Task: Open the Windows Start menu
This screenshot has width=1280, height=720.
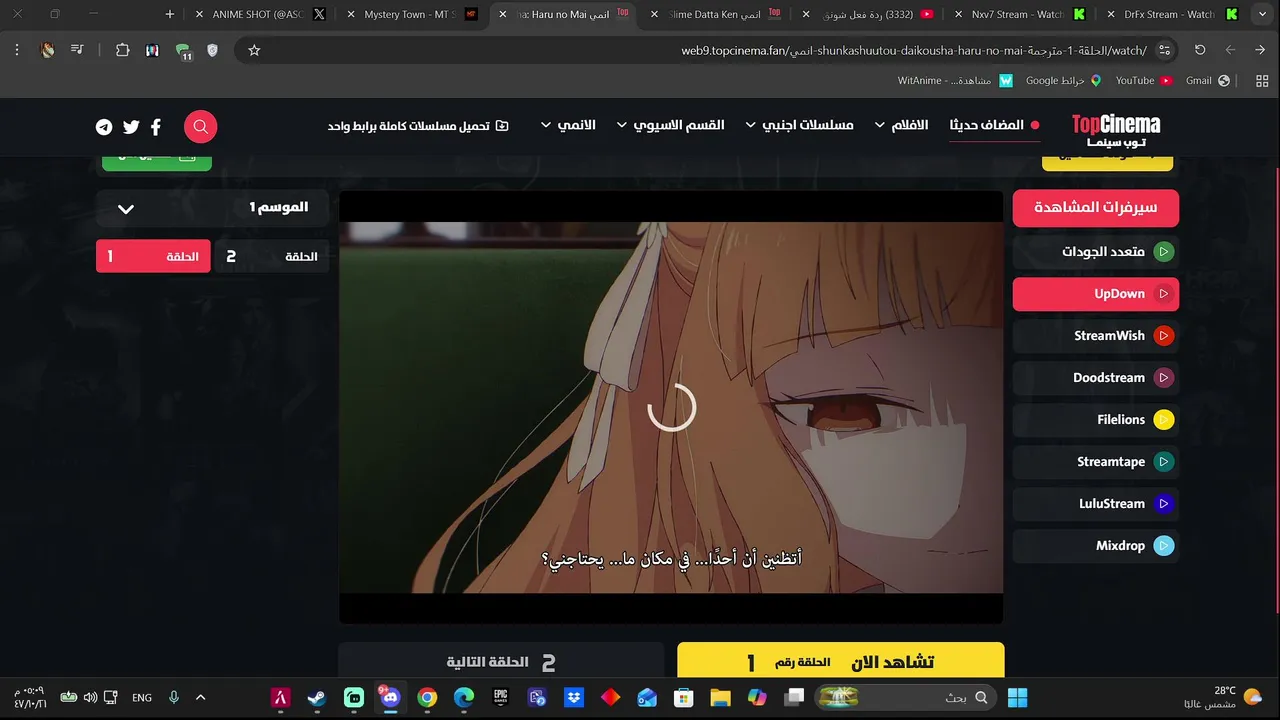Action: pyautogui.click(x=1018, y=697)
